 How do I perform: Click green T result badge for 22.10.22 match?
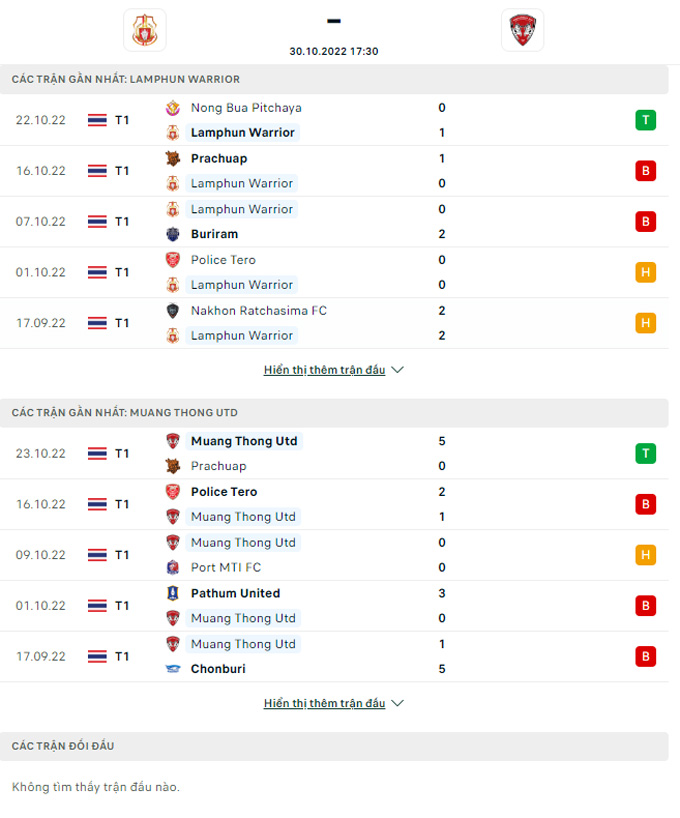pyautogui.click(x=646, y=120)
